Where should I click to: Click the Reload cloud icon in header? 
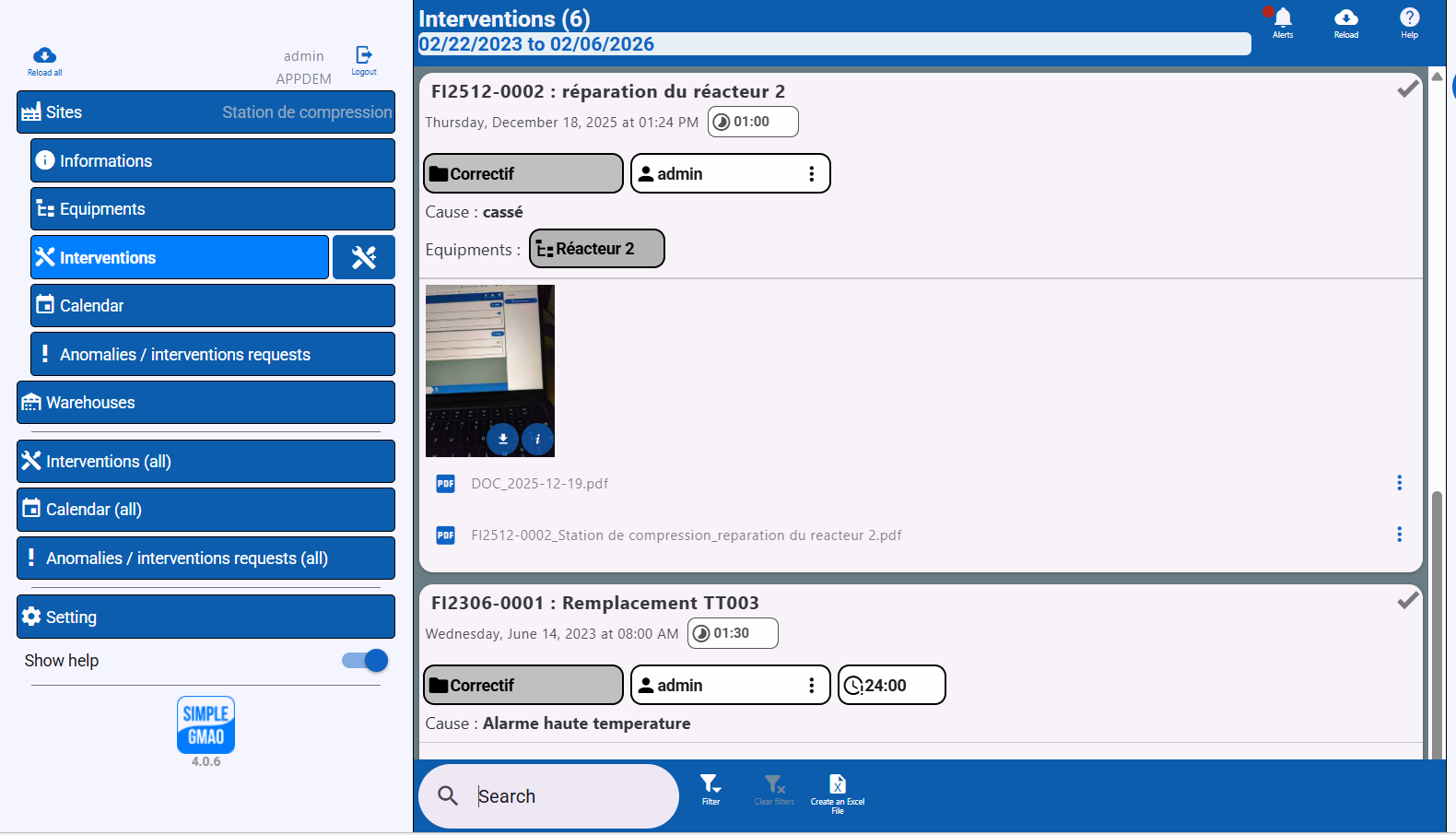point(1346,18)
